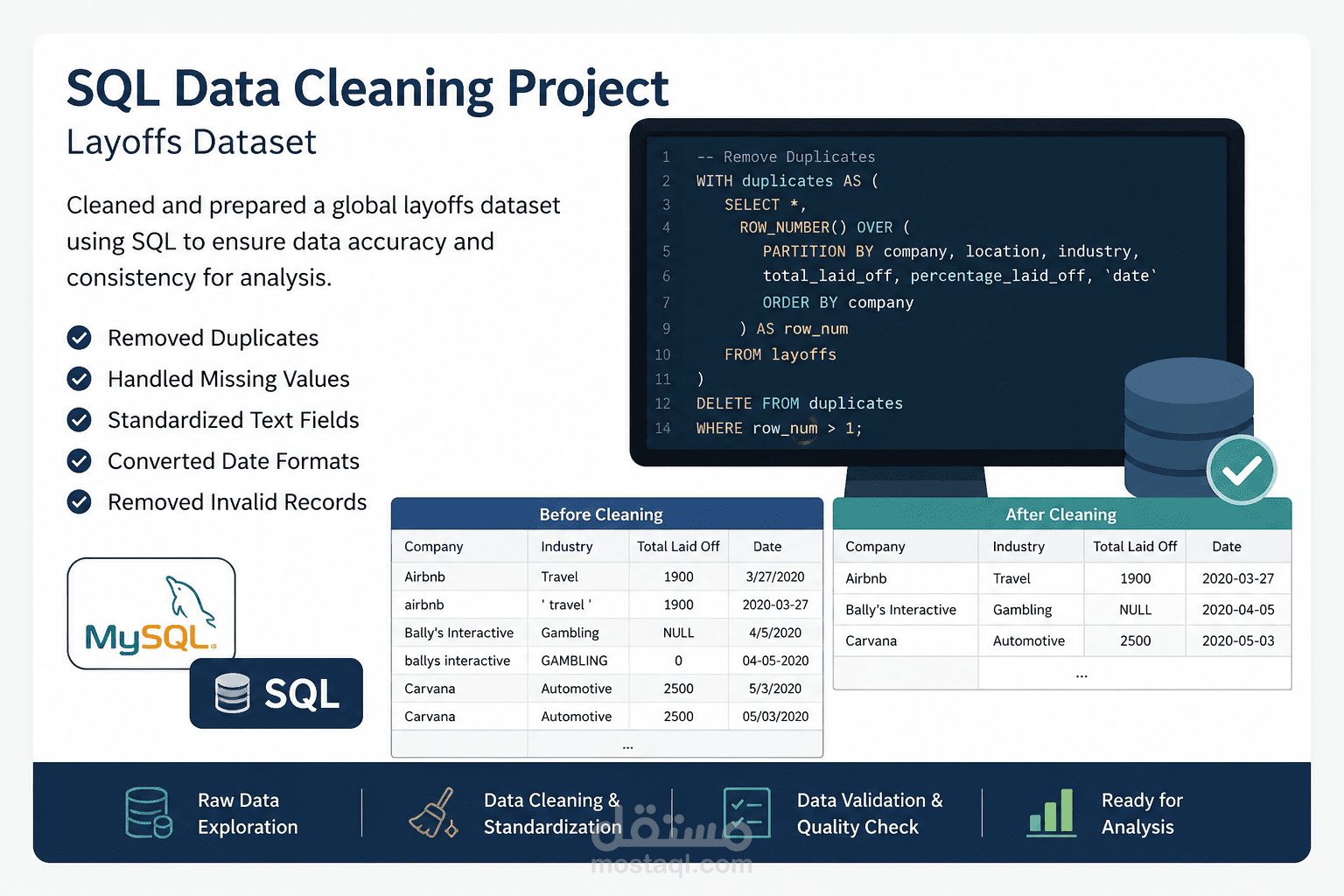
Task: Click the 'Converted Date Formats' list text
Action: [x=234, y=462]
